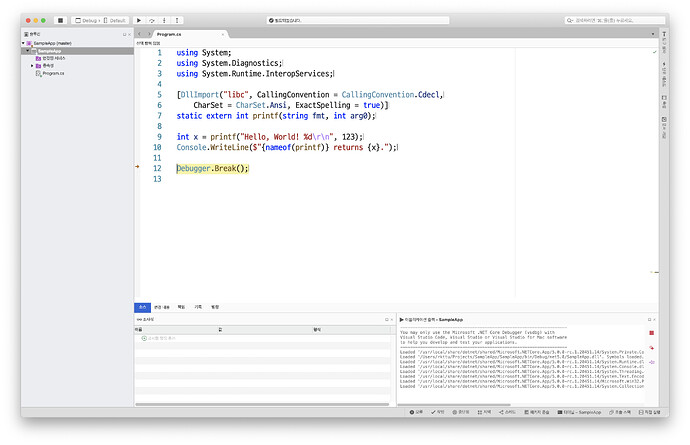
Task: Open the Default run target selector
Action: point(114,20)
